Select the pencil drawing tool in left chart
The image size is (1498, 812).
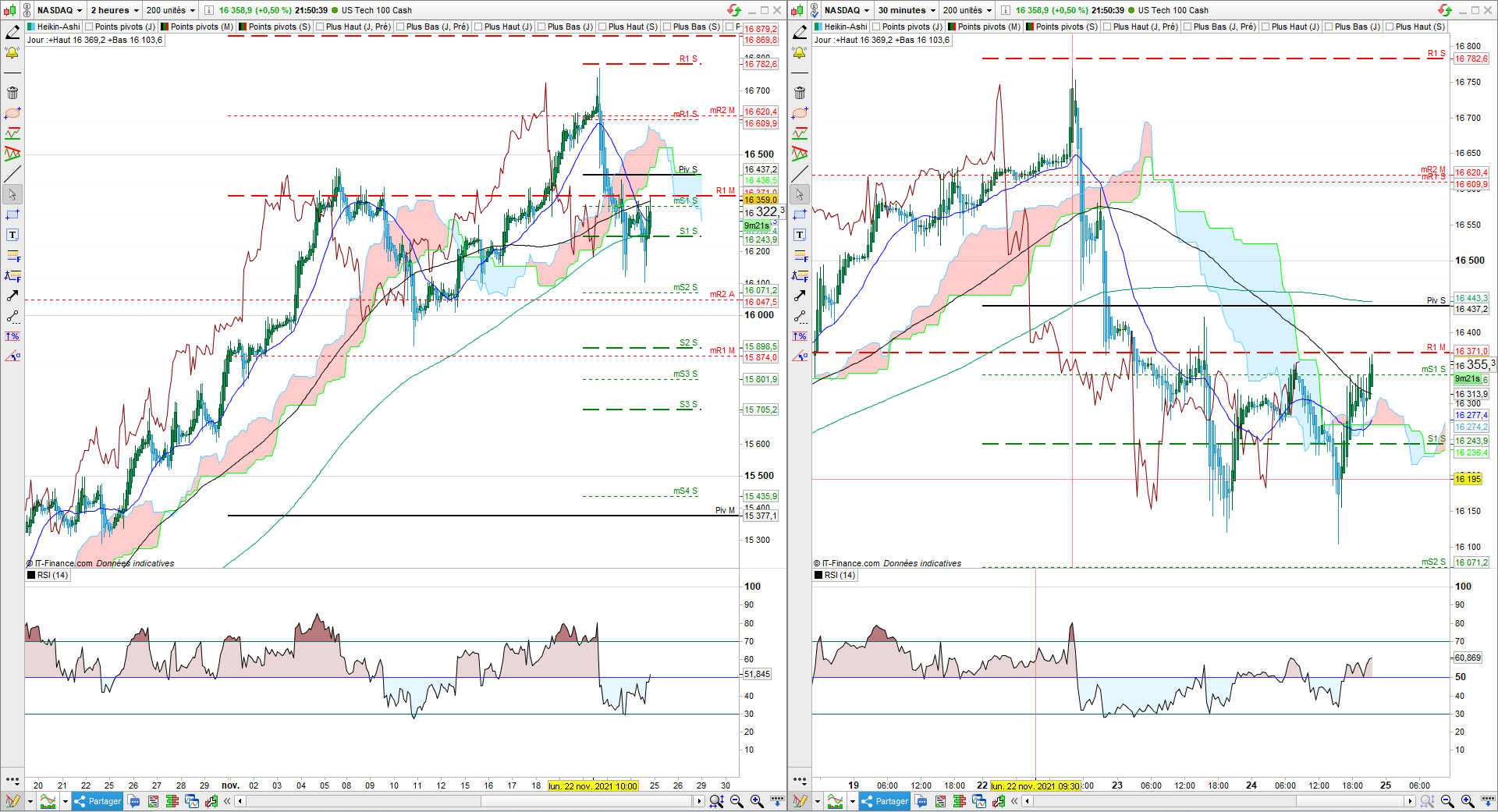pos(12,32)
